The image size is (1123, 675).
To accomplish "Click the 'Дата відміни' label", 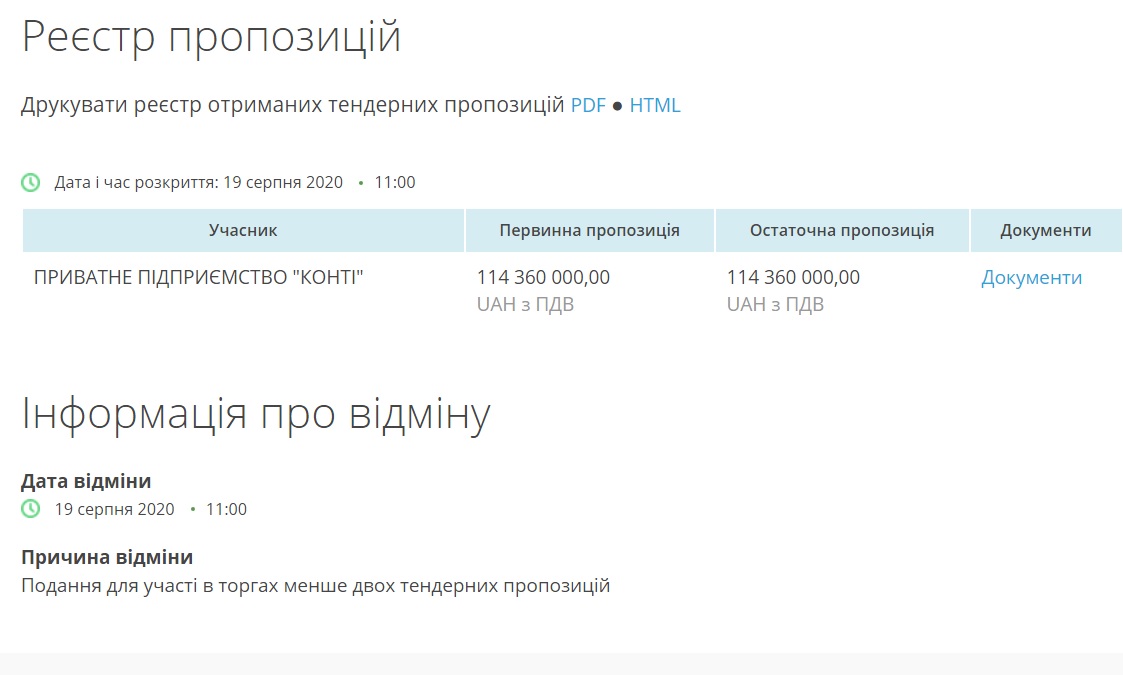I will coord(86,481).
